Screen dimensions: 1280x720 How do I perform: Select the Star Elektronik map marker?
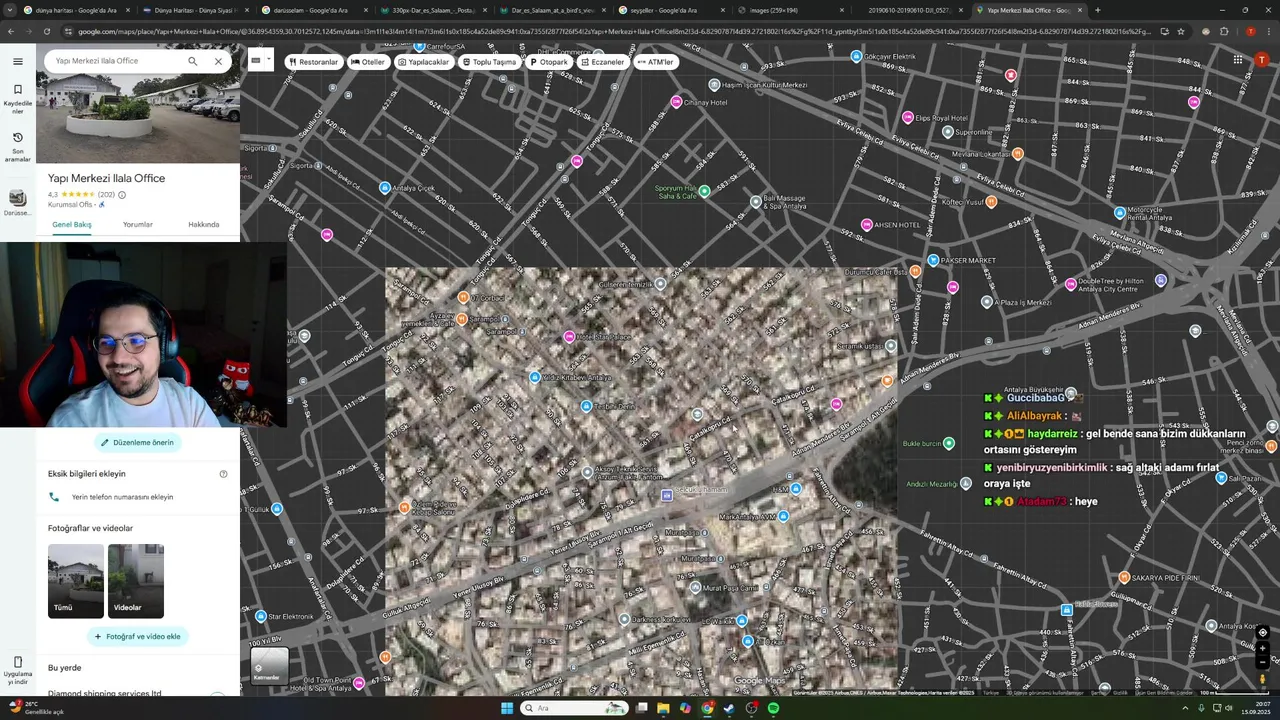pos(260,616)
